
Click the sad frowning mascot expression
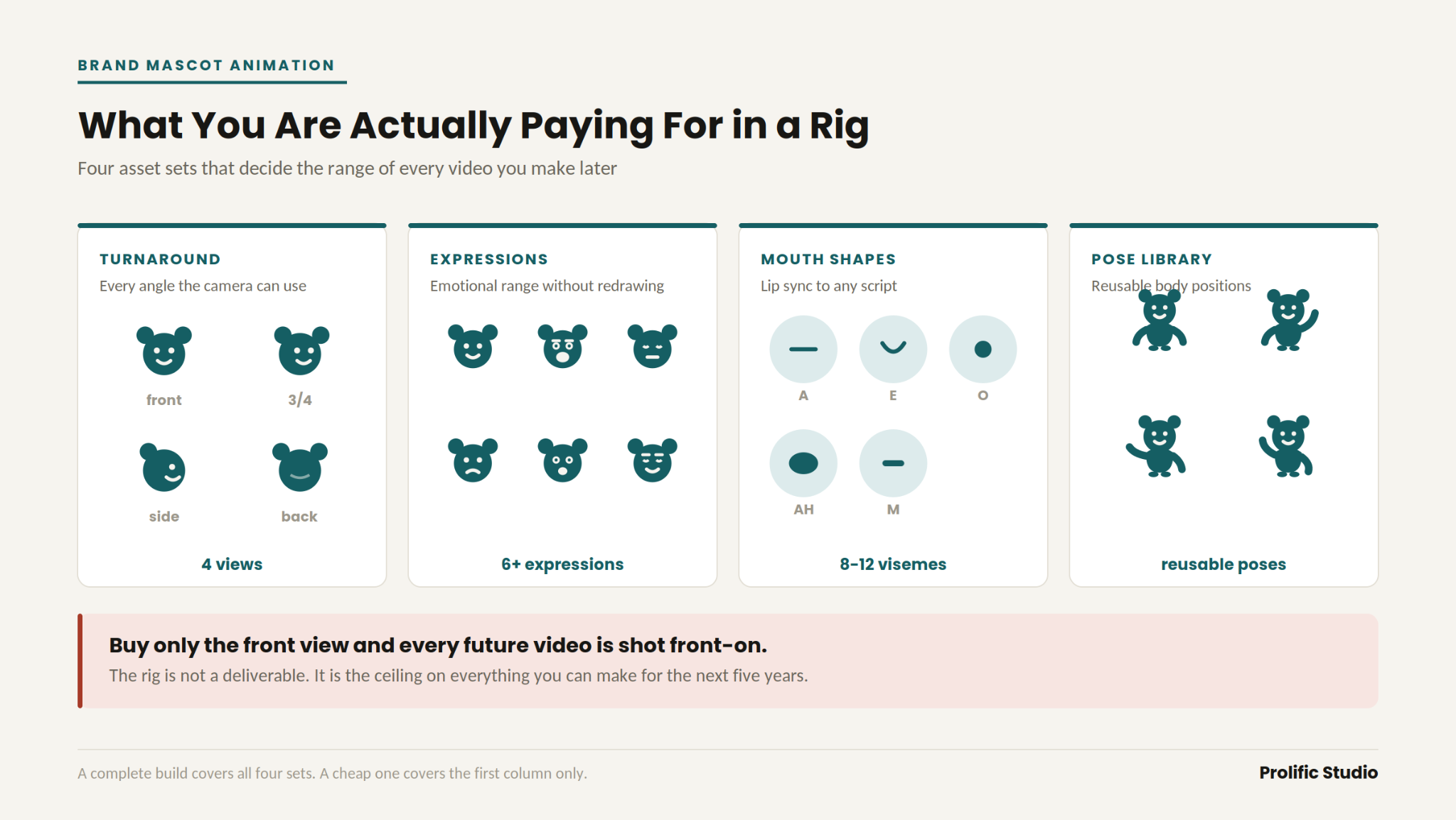pos(473,460)
